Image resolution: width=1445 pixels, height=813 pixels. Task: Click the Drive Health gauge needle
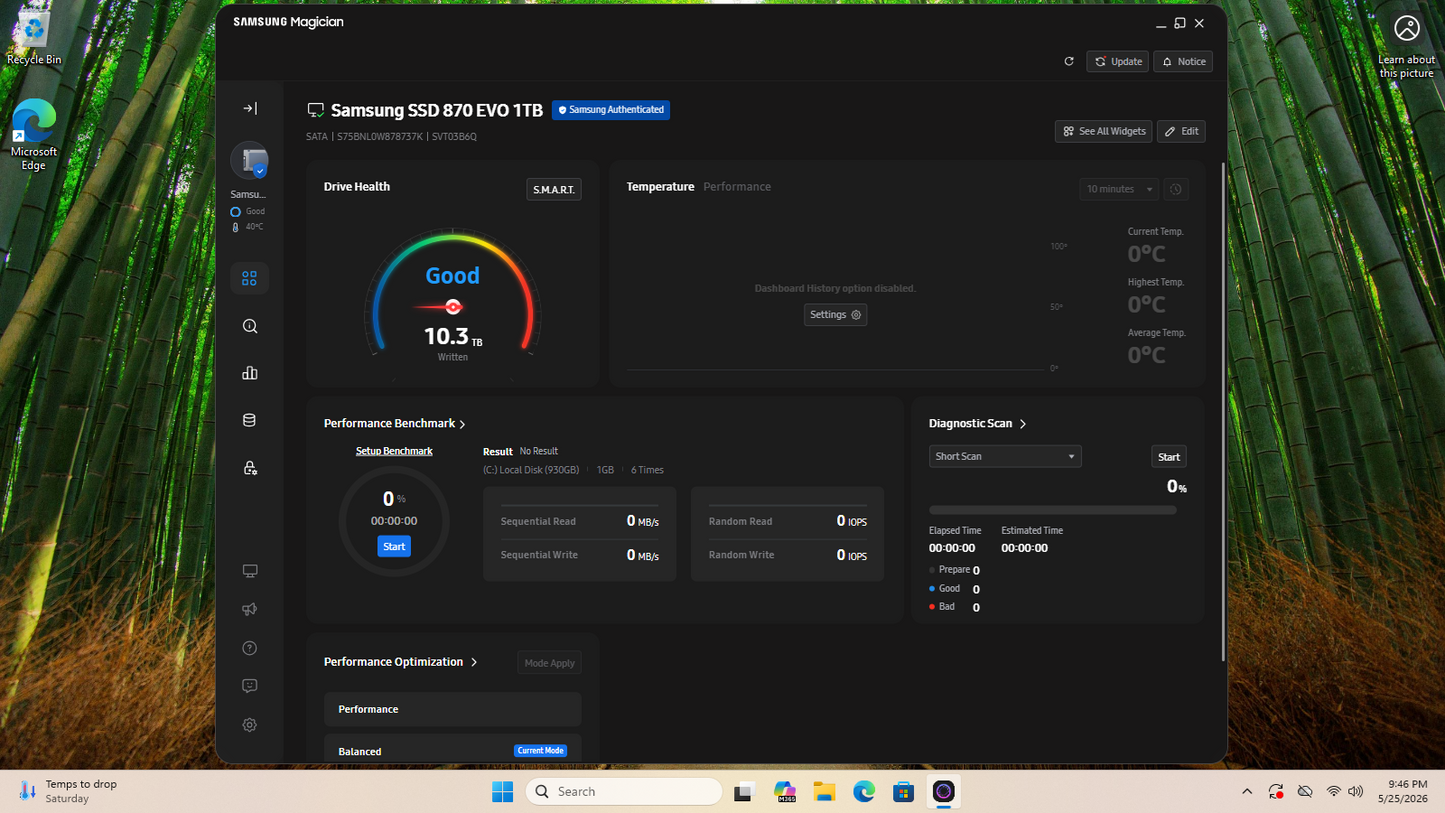[439, 307]
